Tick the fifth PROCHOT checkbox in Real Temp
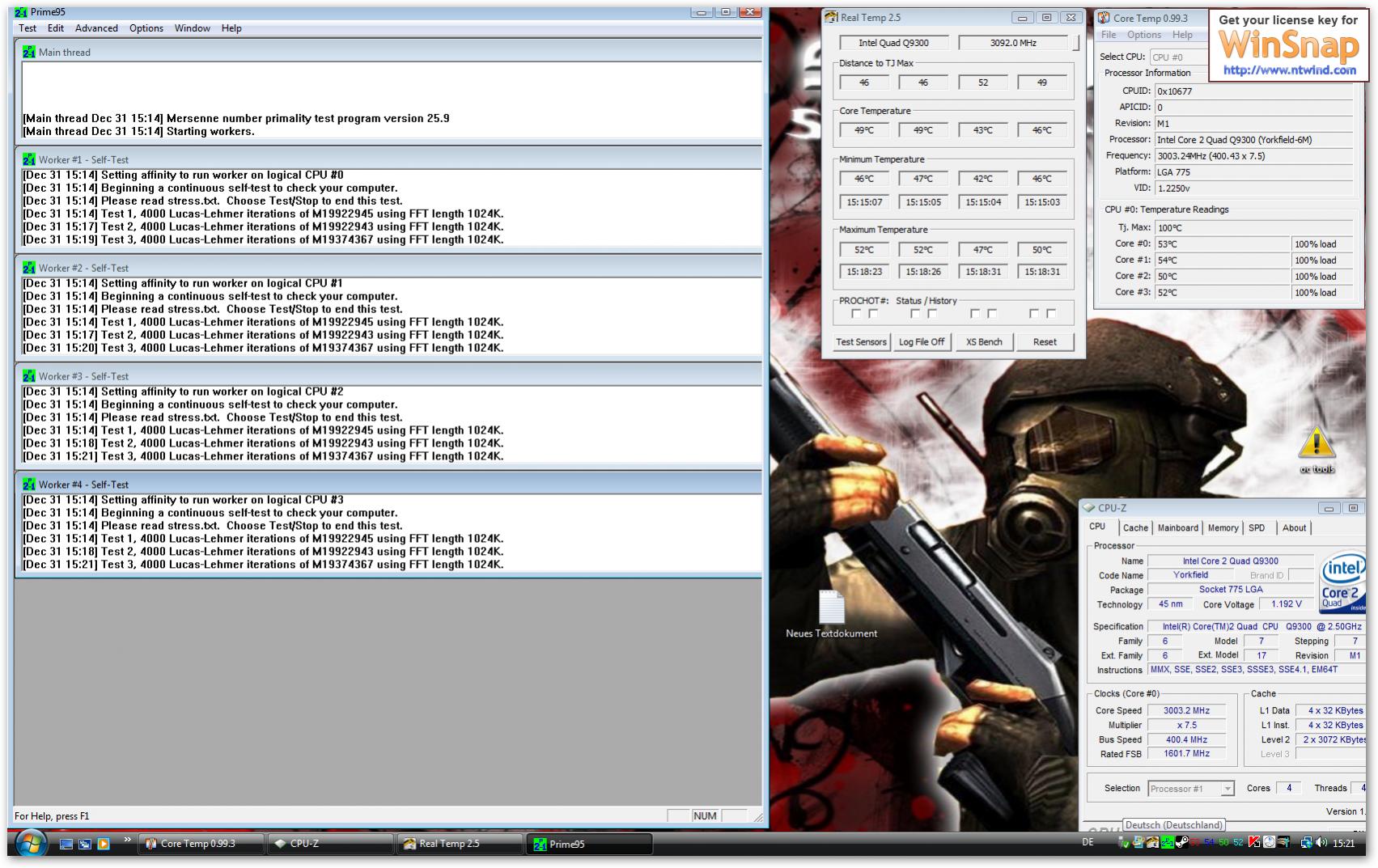Screen dimensions: 1378x868 975,314
